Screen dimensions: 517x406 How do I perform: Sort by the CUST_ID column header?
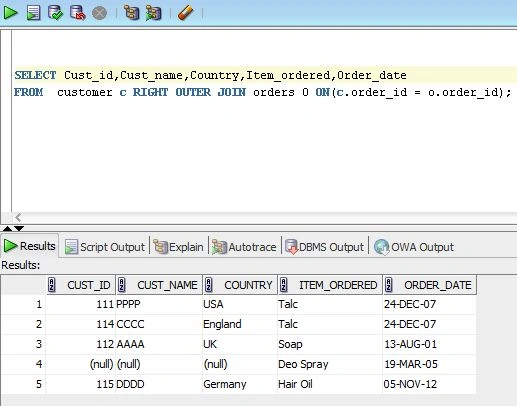coord(81,285)
